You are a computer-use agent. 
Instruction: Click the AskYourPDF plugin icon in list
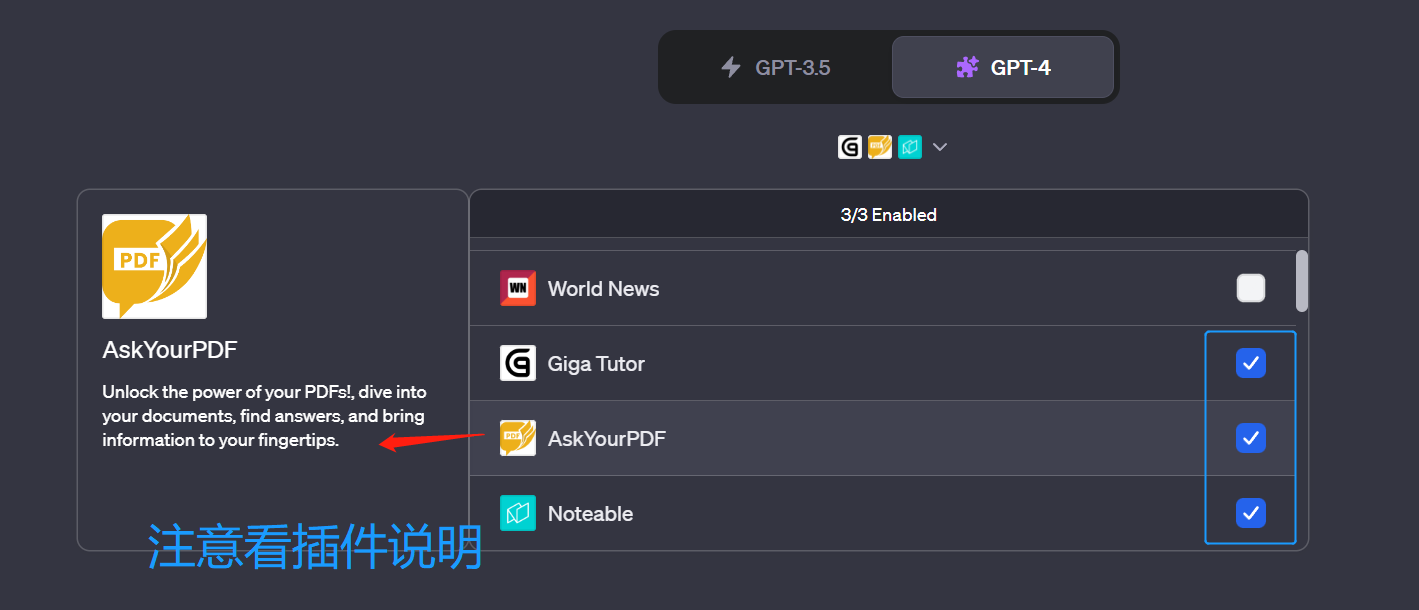pyautogui.click(x=518, y=438)
